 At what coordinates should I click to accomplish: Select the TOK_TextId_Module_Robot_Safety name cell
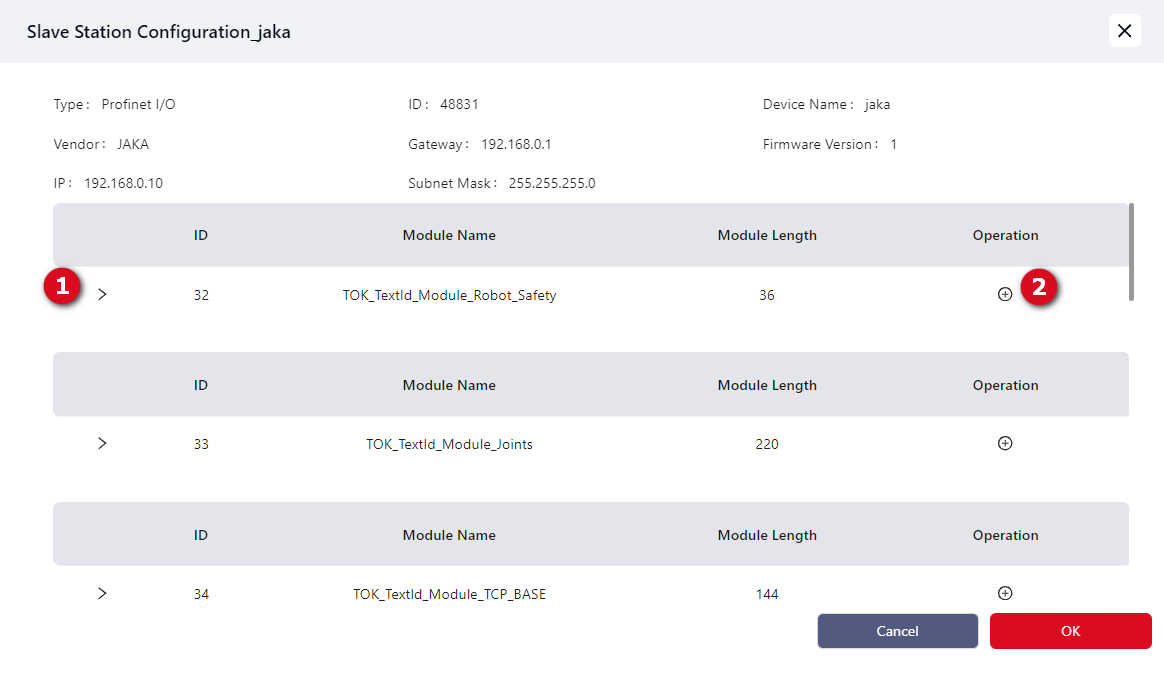449,295
